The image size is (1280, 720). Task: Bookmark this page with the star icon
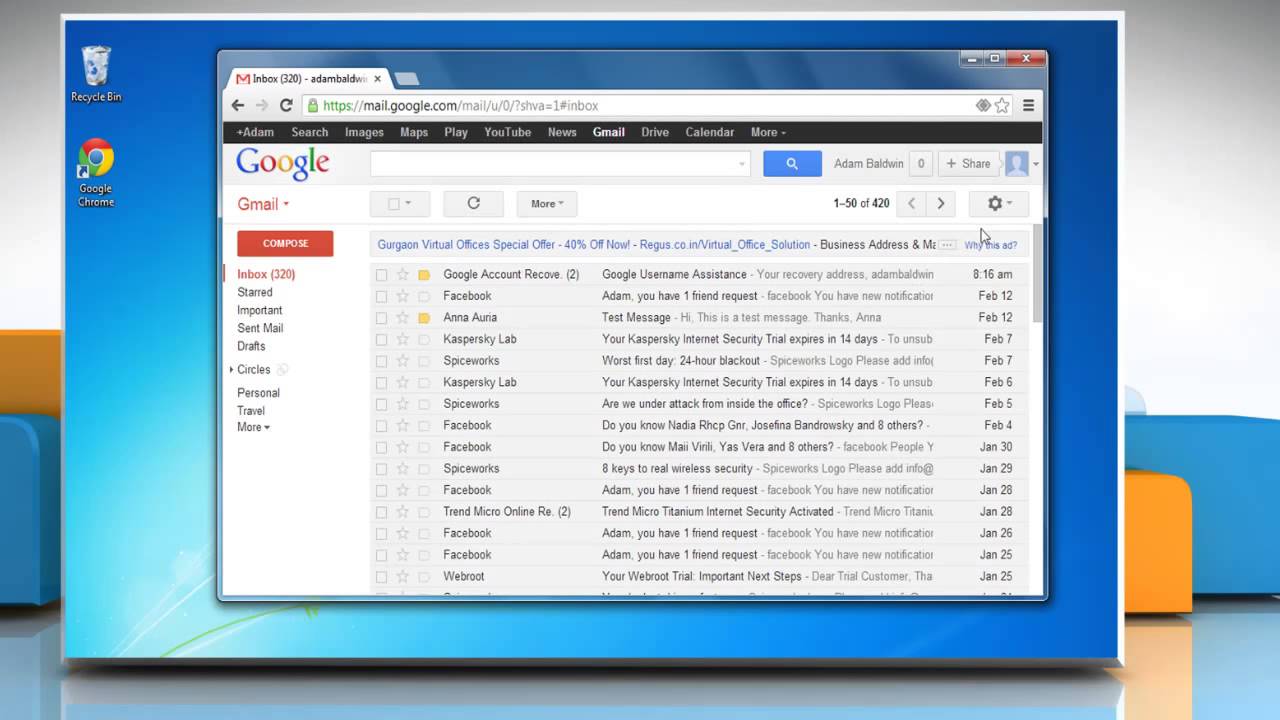(1002, 105)
